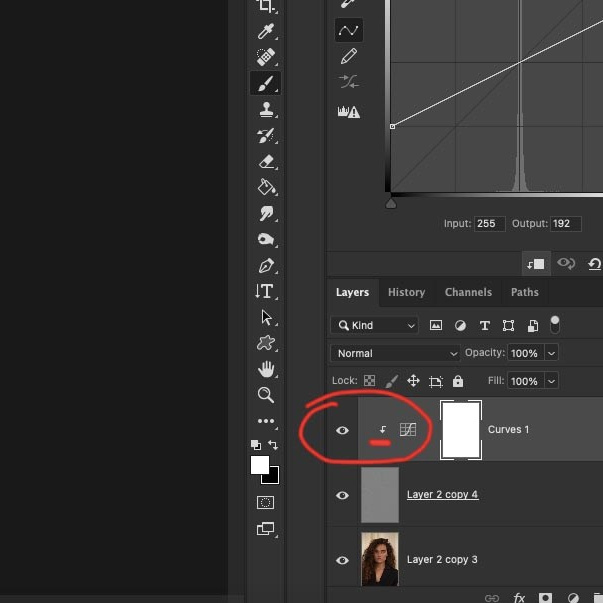The width and height of the screenshot is (603, 603).
Task: Select the Pen tool
Action: pos(266,265)
